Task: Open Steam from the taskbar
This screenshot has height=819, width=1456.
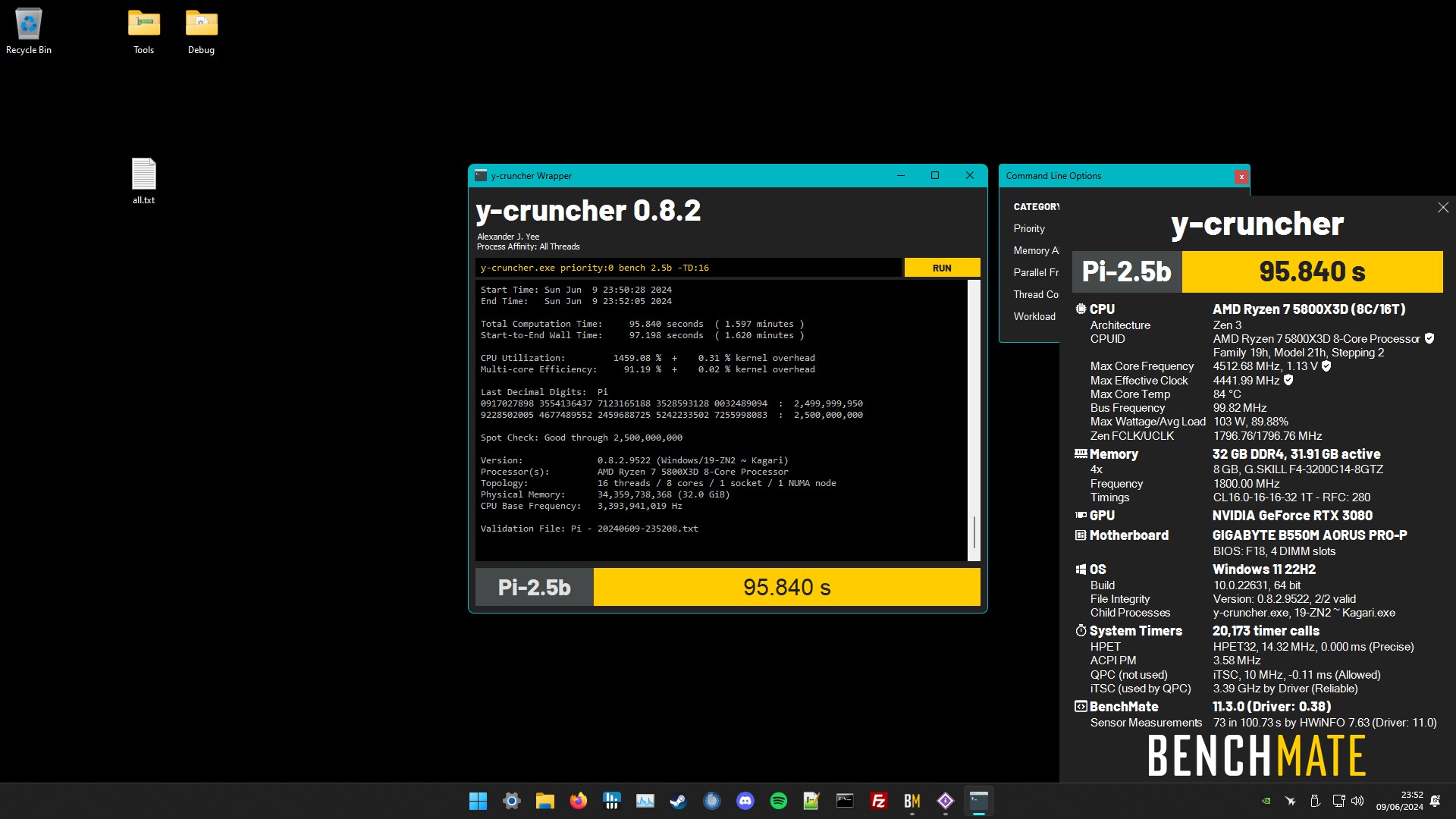Action: pos(679,801)
